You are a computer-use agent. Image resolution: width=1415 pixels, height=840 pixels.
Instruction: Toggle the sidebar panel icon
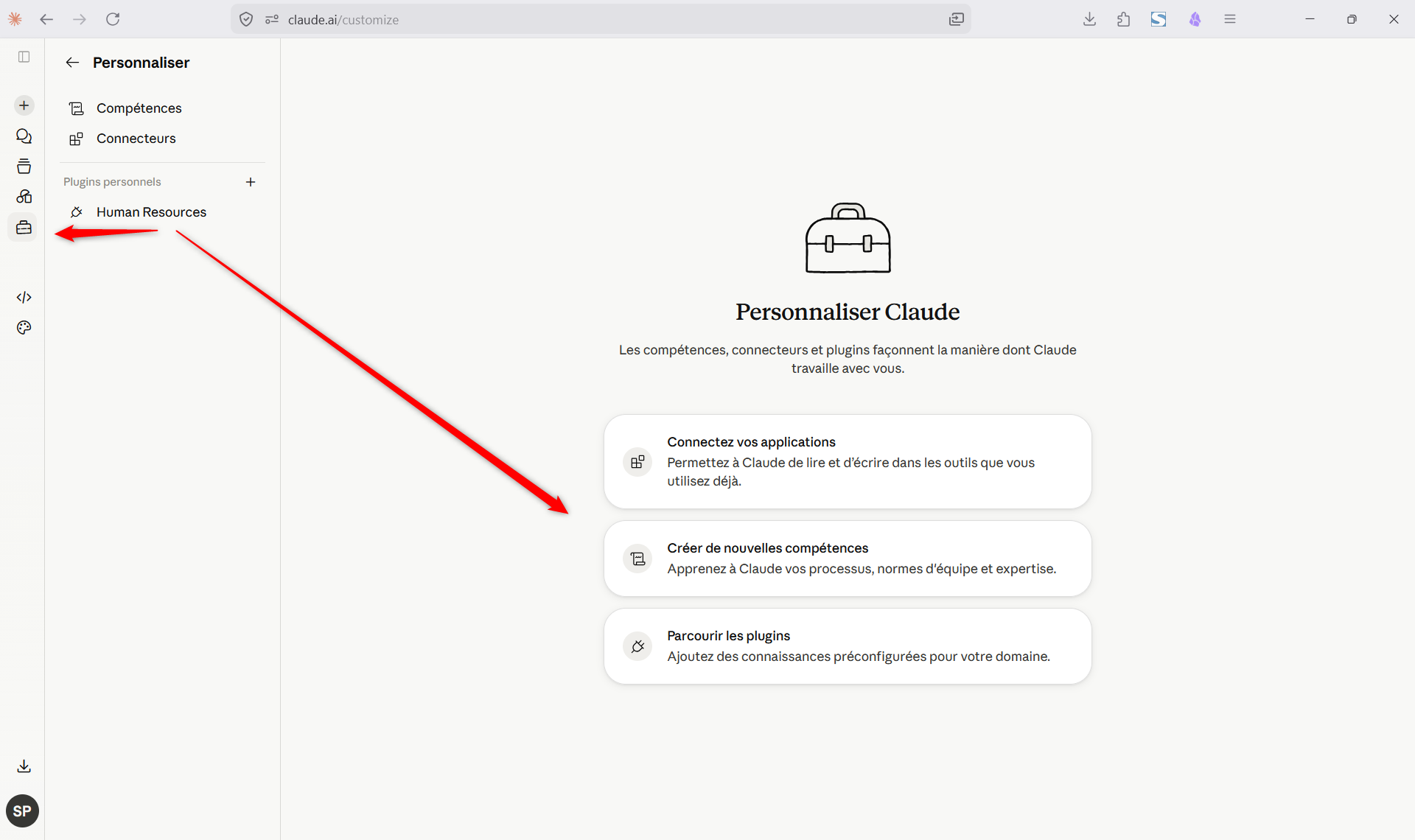tap(24, 57)
